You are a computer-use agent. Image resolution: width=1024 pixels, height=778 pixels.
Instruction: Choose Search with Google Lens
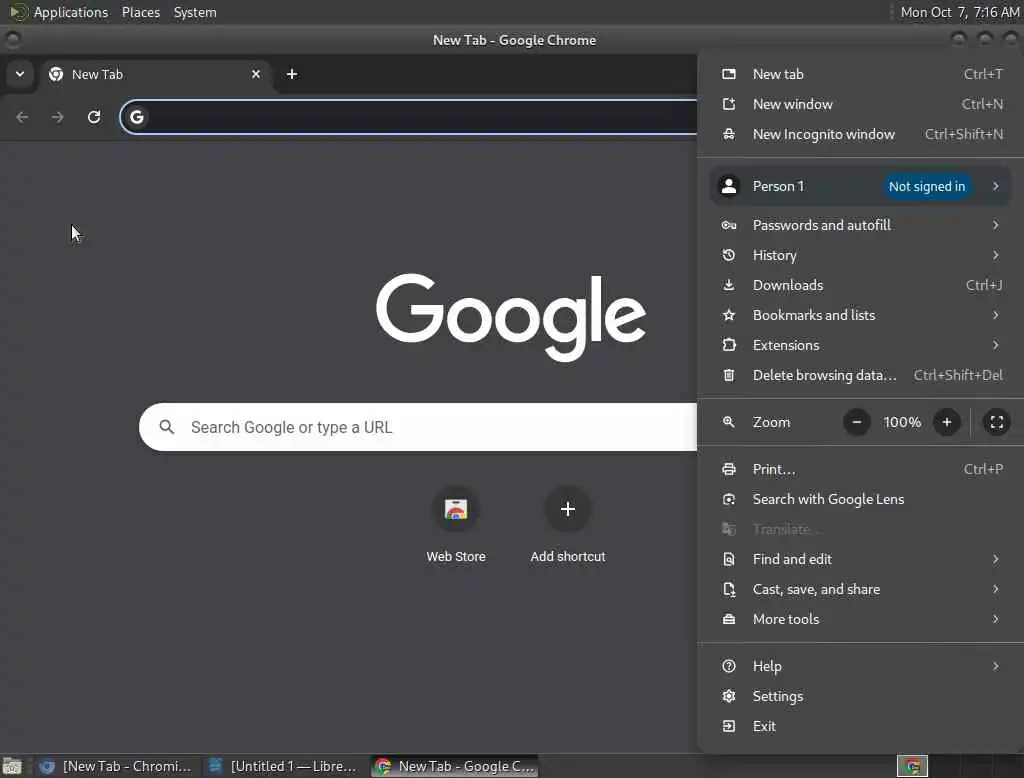point(861,499)
